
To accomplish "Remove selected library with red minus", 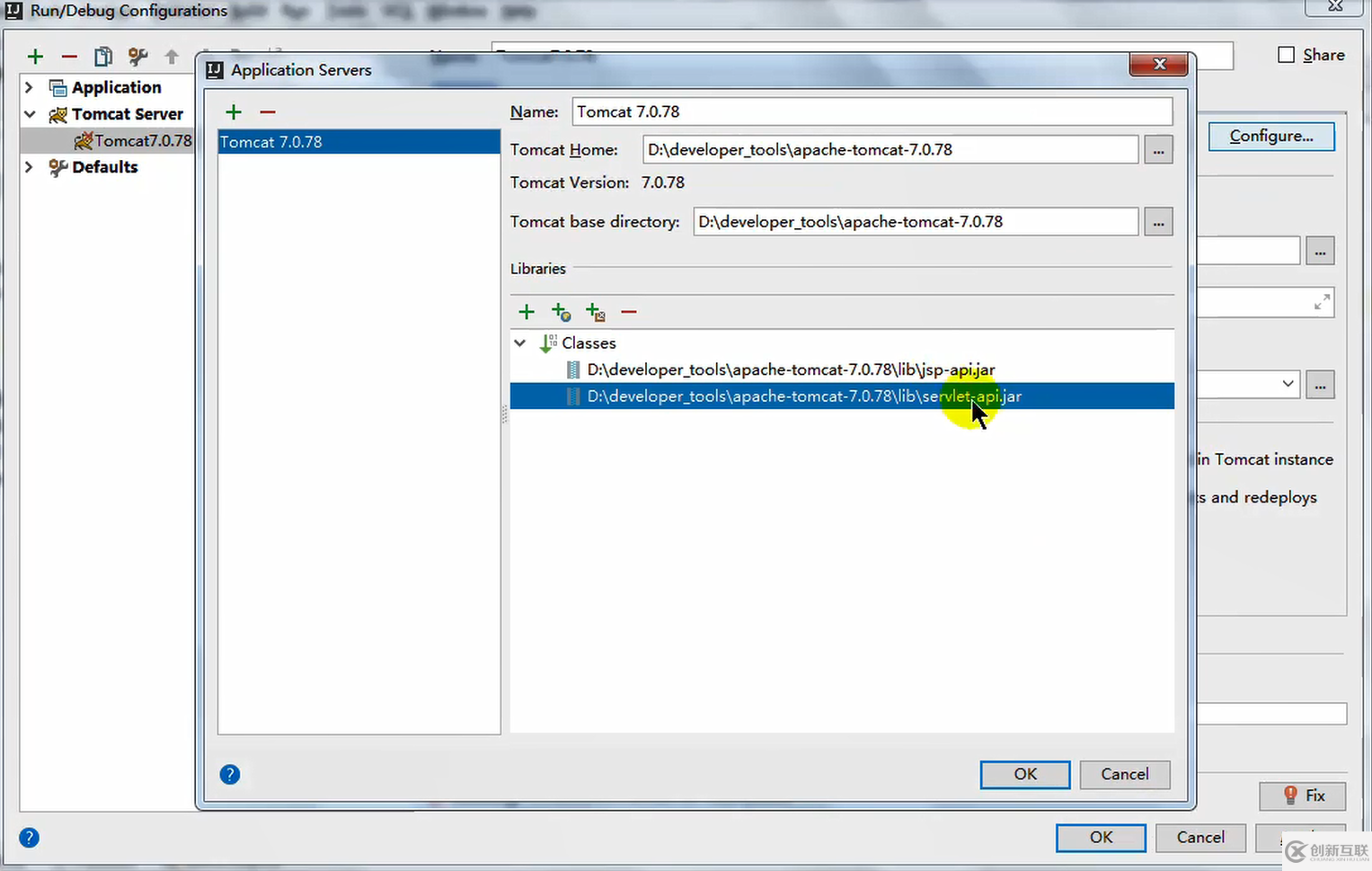I will [629, 312].
